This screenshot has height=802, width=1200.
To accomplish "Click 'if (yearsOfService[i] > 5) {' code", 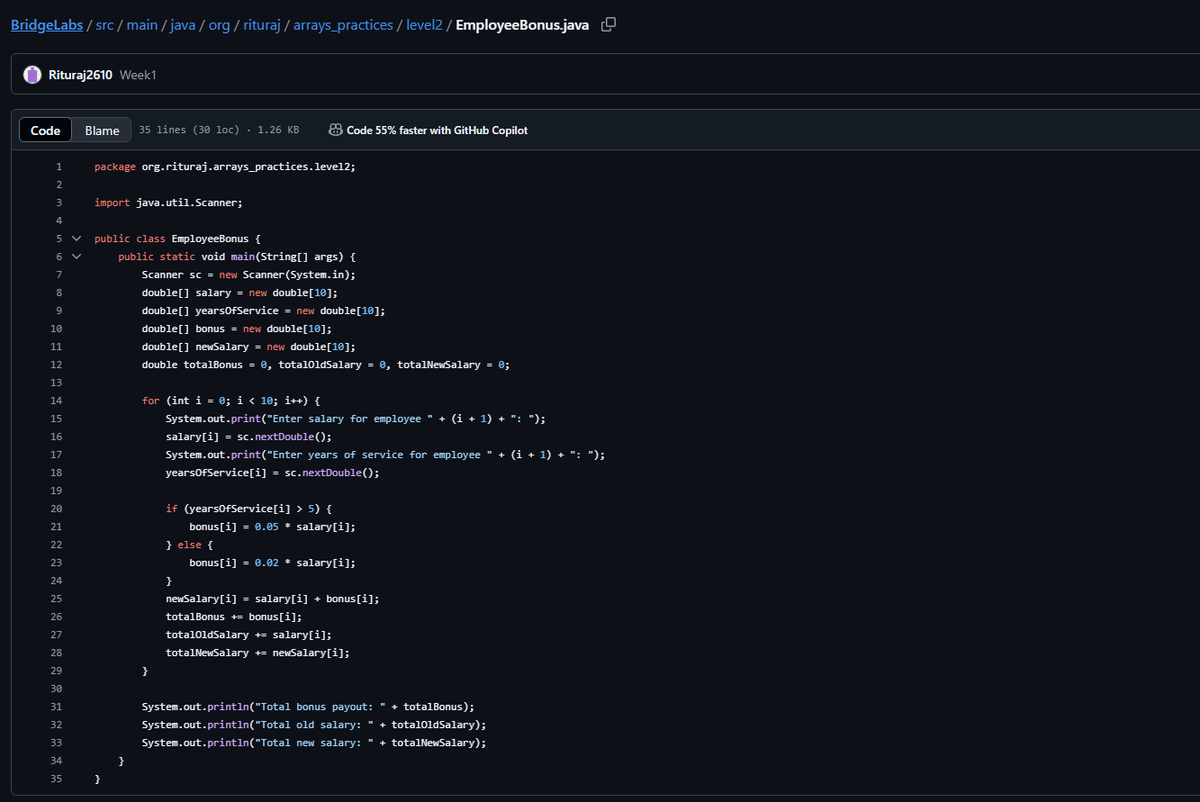I will coord(248,509).
